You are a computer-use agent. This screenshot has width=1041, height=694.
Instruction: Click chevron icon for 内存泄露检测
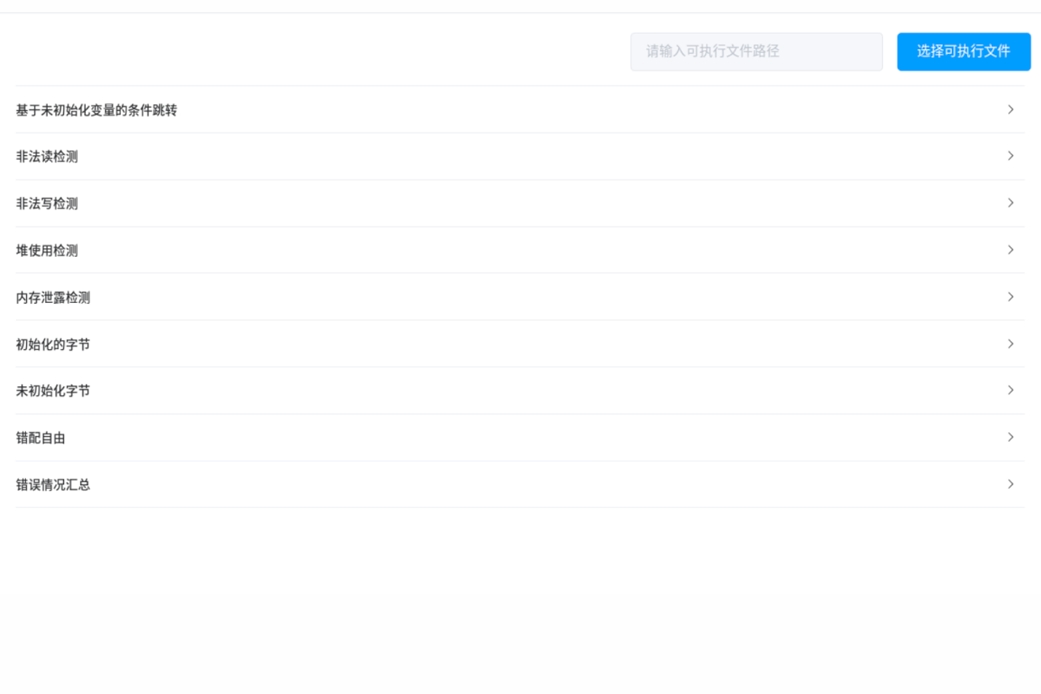click(1010, 297)
